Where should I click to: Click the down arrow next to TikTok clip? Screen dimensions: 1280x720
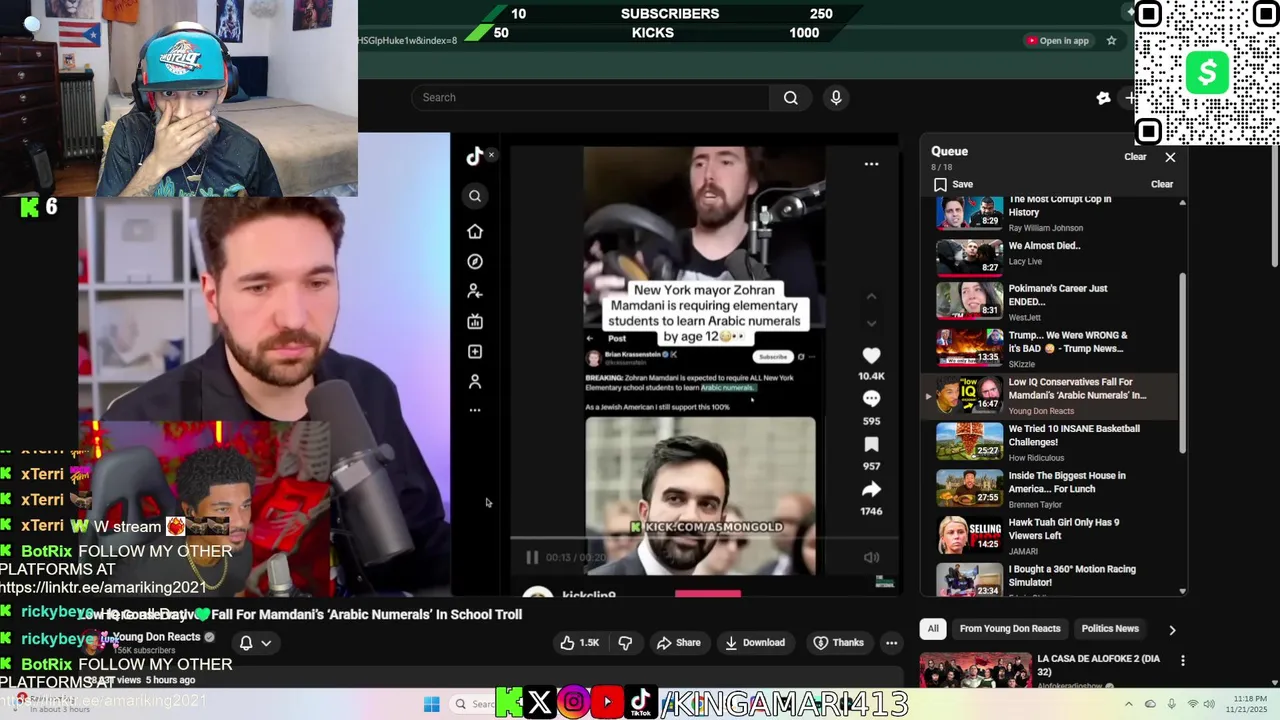[x=871, y=323]
